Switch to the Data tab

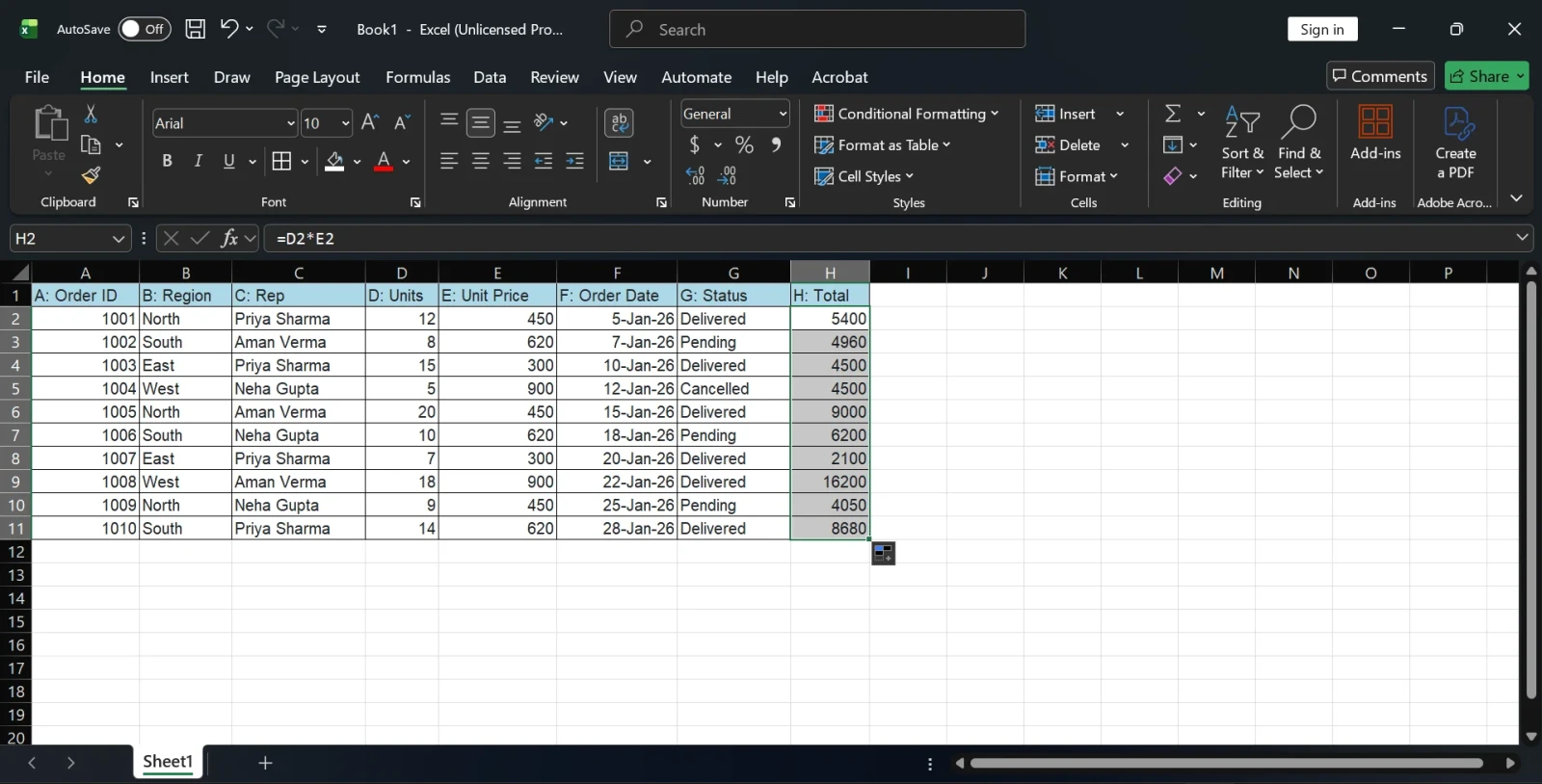tap(490, 77)
